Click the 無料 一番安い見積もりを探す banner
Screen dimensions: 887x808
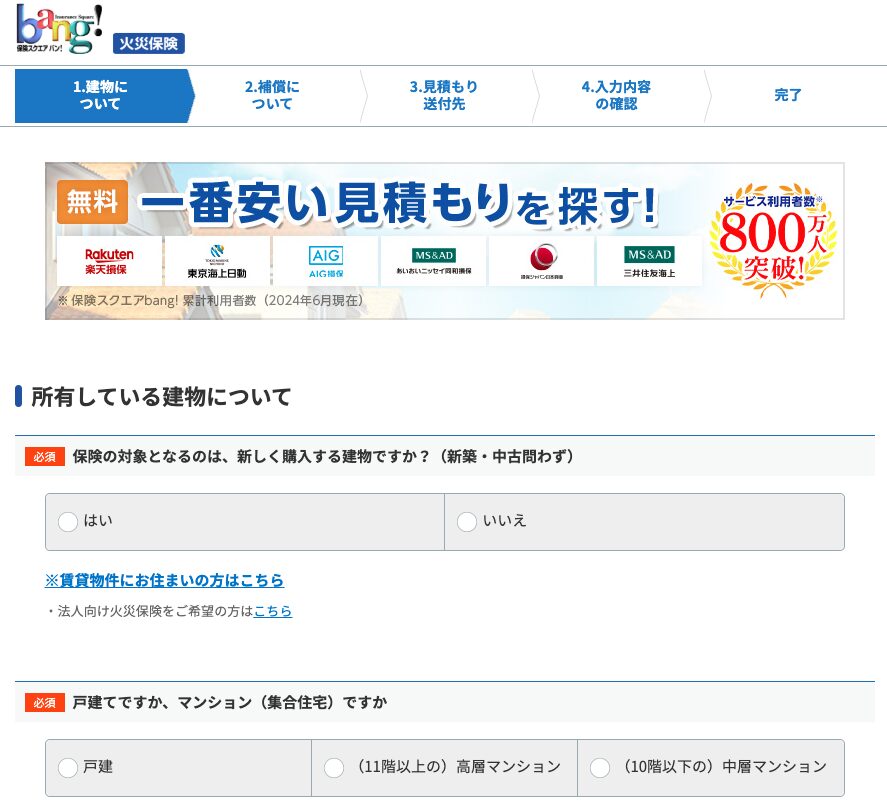click(x=400, y=205)
